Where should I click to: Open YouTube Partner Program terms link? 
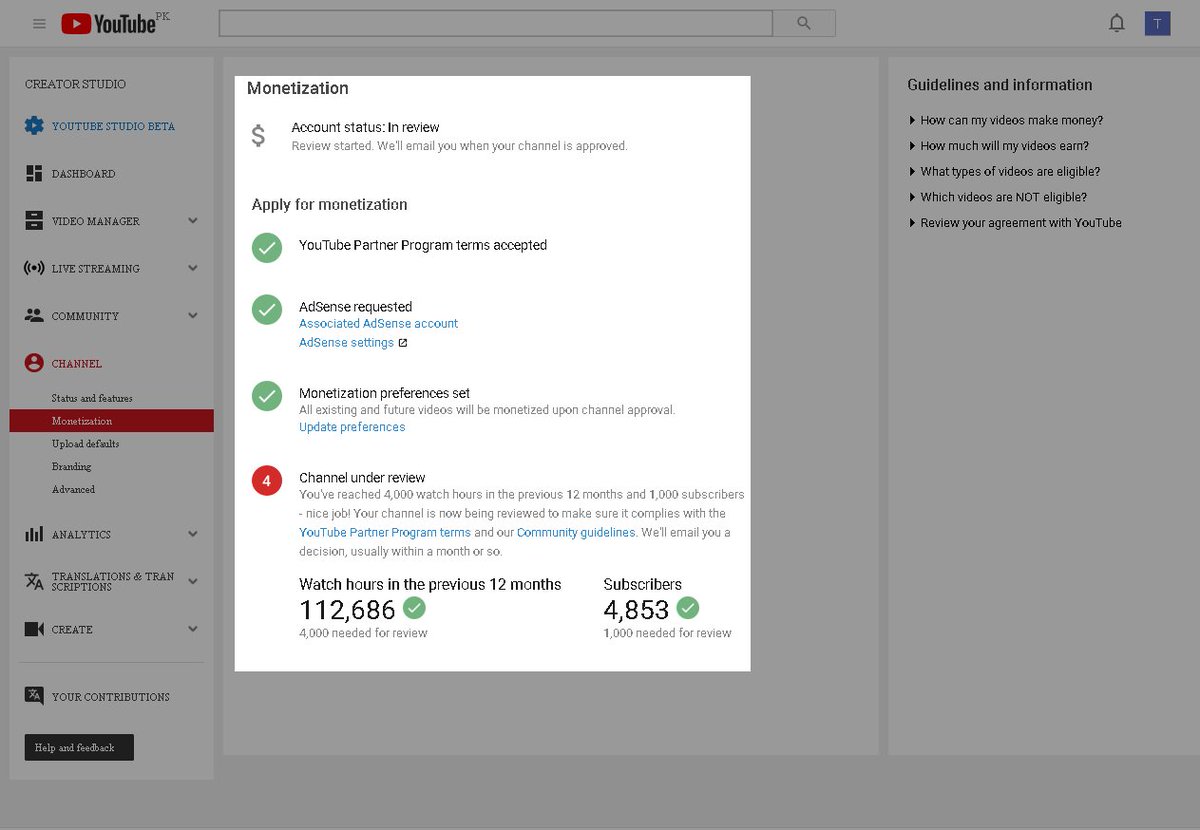tap(385, 533)
